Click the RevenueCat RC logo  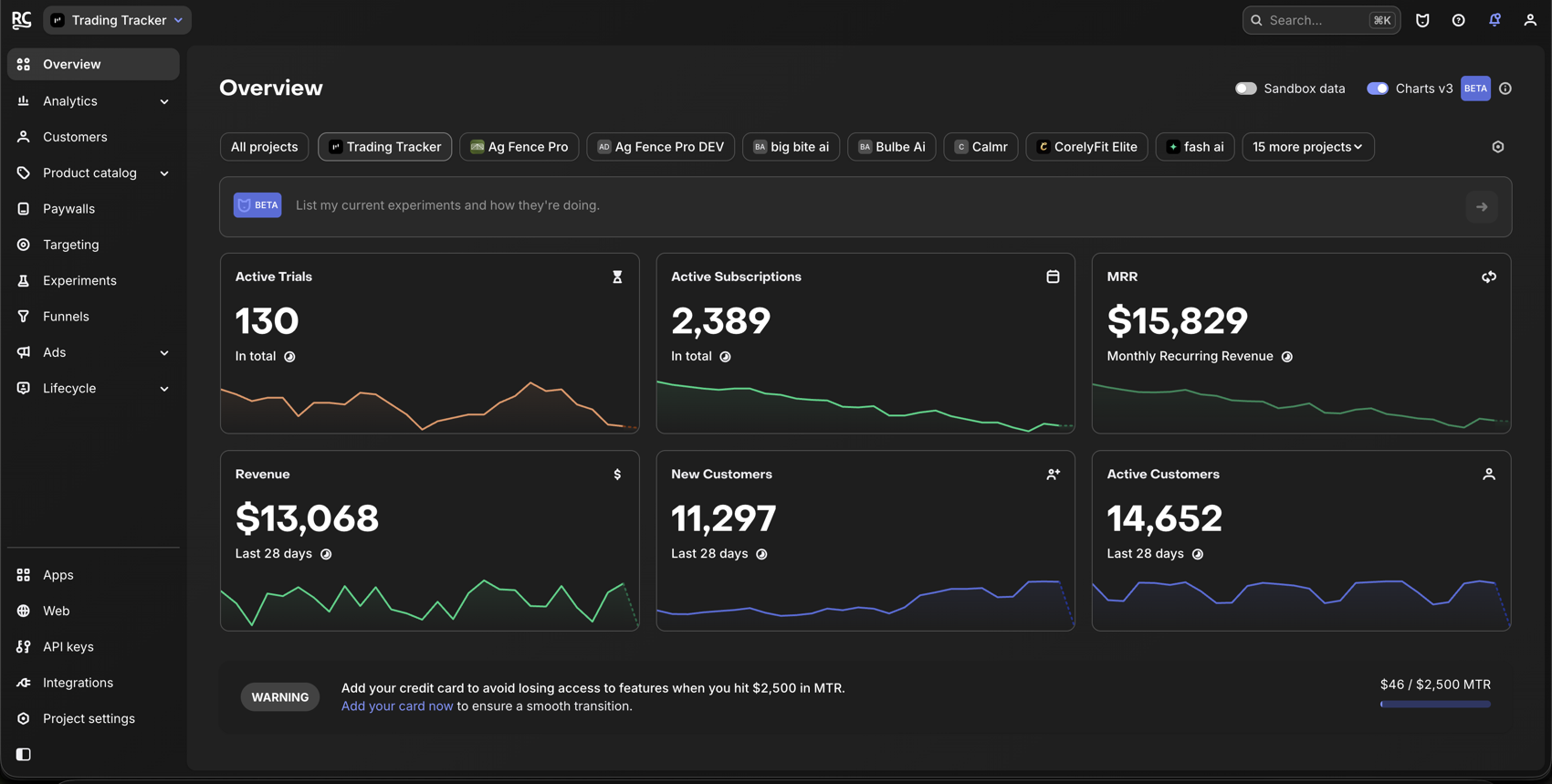pyautogui.click(x=21, y=20)
